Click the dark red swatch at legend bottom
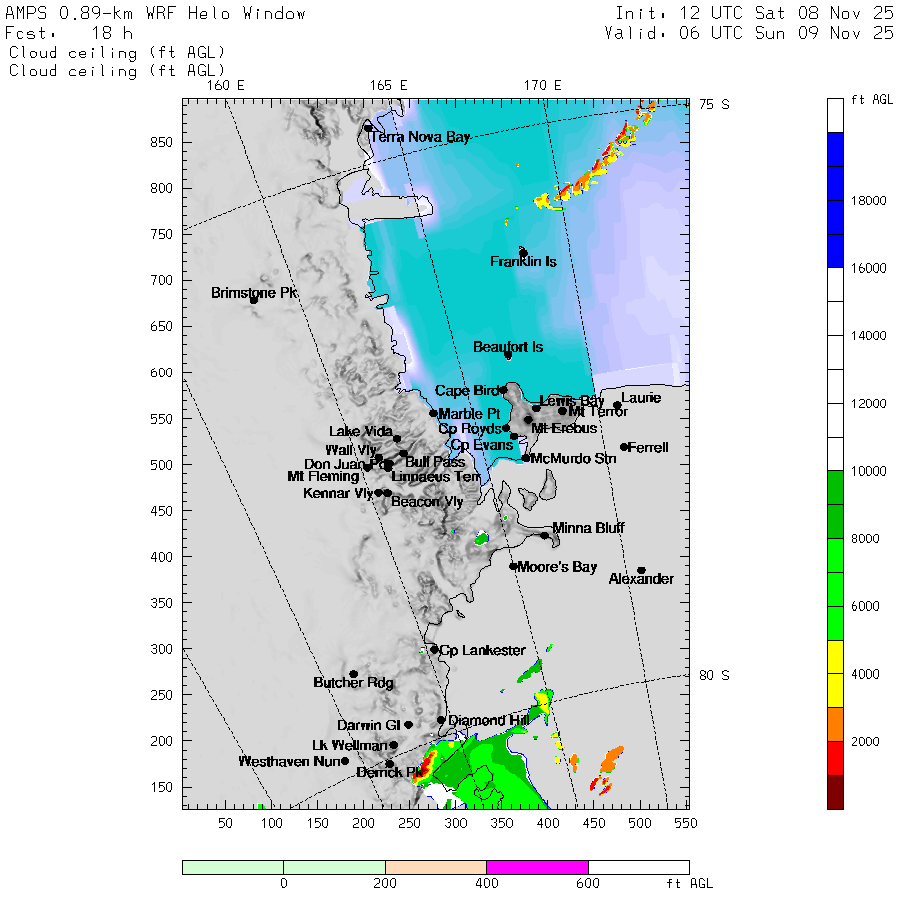The image size is (900, 900). 835,792
